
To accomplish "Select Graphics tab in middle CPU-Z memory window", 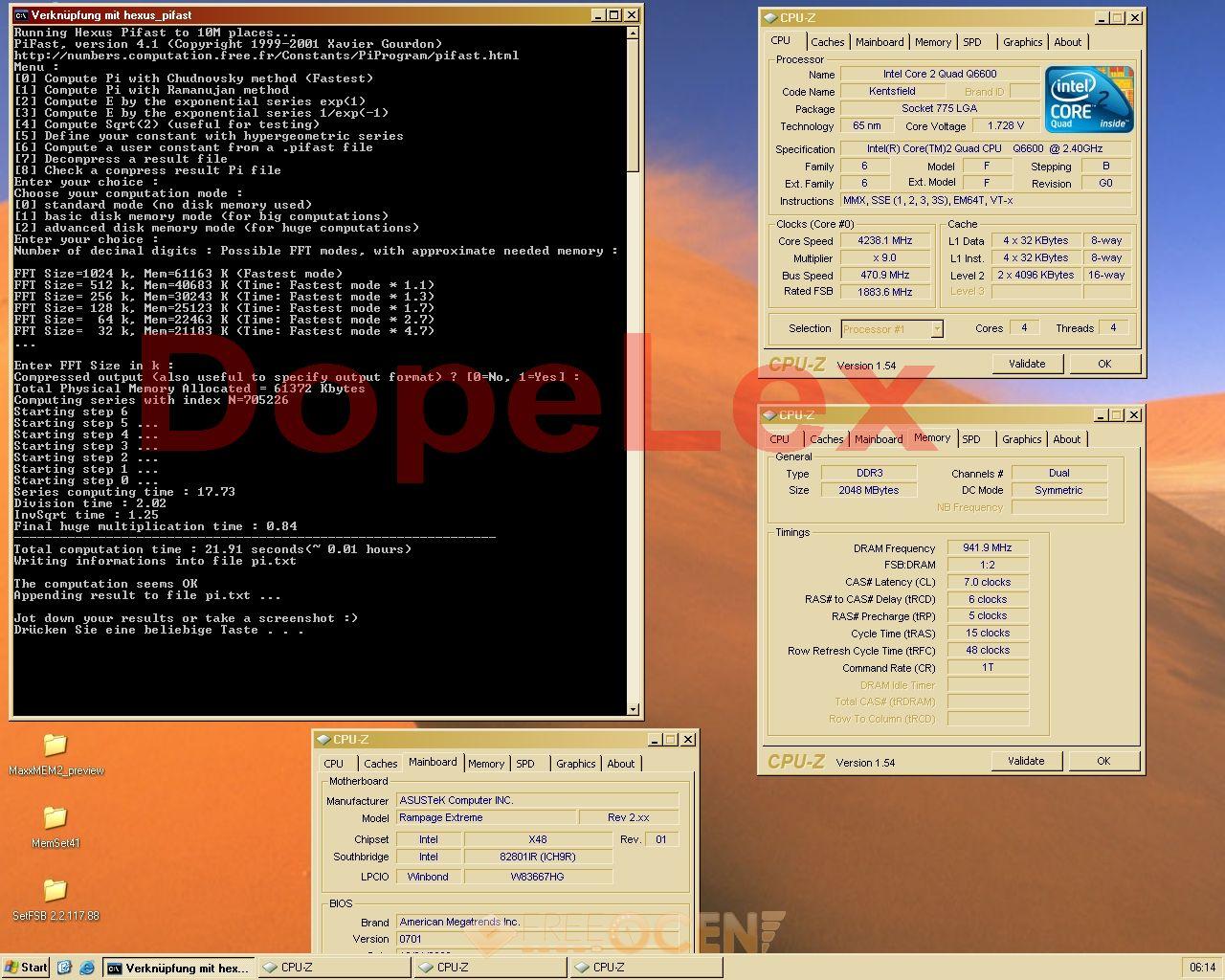I will 1022,439.
